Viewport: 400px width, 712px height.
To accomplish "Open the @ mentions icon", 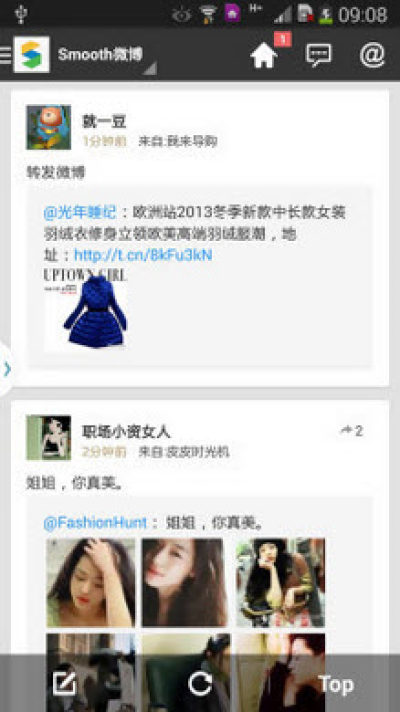I will (372, 55).
